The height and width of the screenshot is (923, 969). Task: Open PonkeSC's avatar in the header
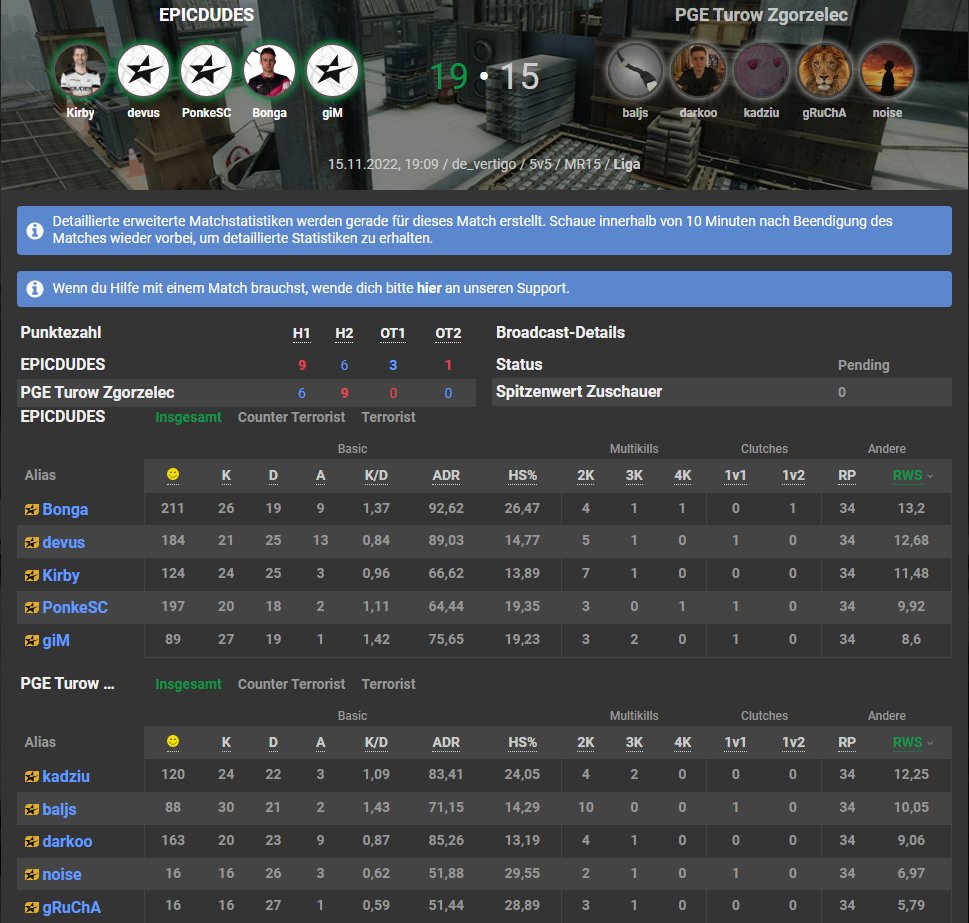point(206,71)
